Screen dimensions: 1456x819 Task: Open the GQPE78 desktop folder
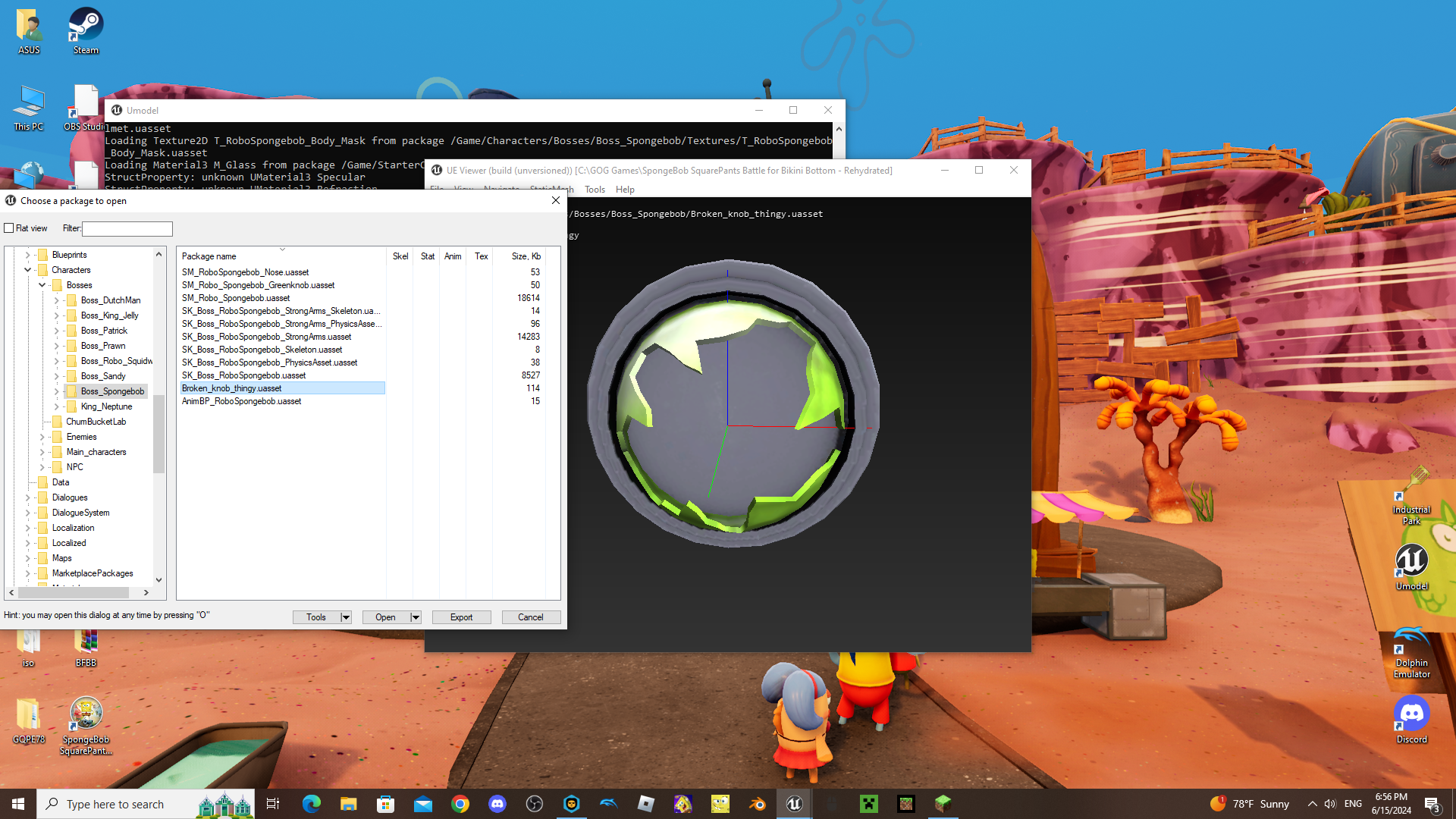(x=29, y=720)
